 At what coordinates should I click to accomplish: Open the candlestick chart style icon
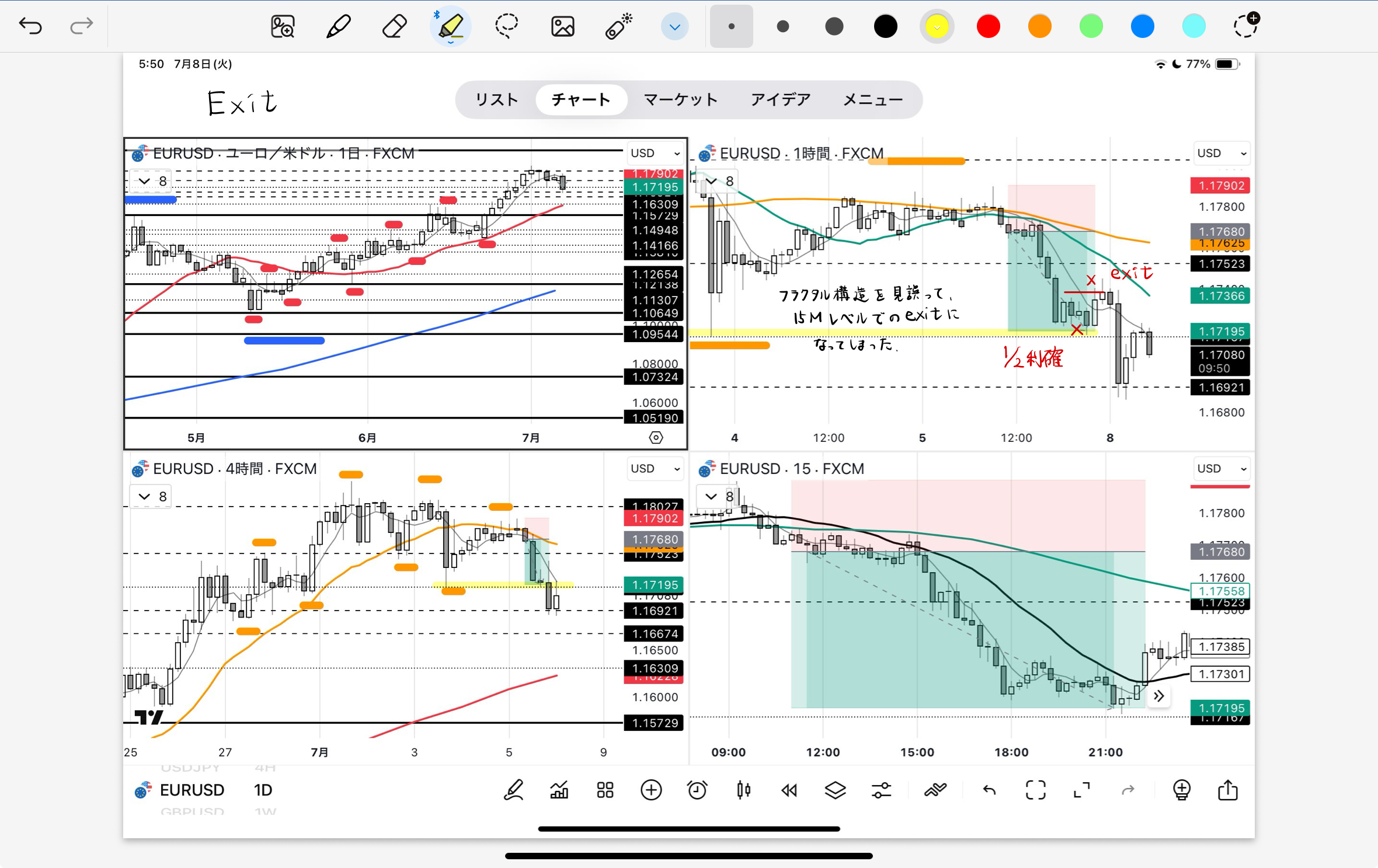[743, 790]
